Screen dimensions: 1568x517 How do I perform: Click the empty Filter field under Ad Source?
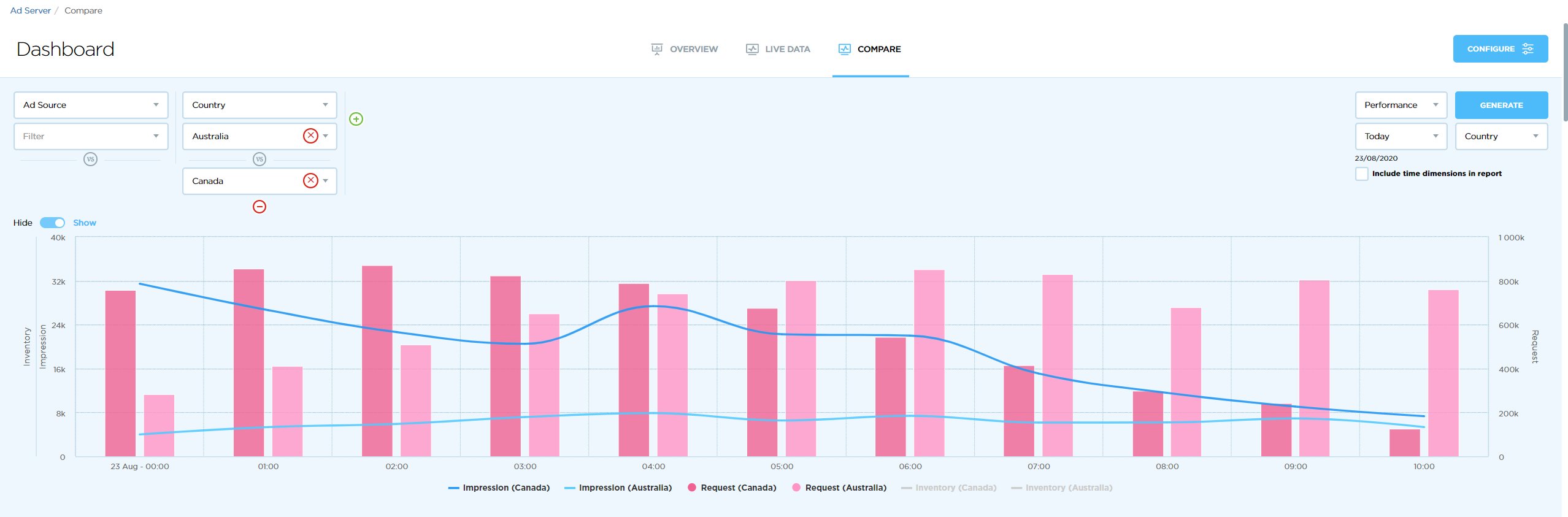coord(91,136)
